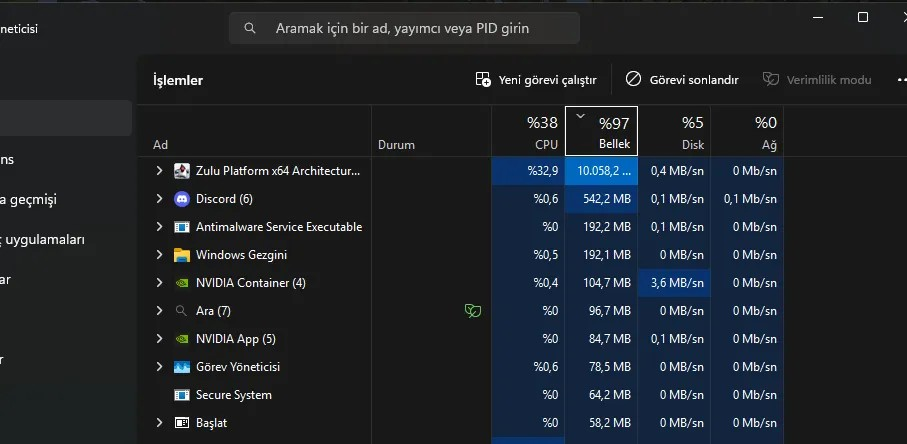This screenshot has height=444, width=907.
Task: Minimize the Task Manager window
Action: point(818,17)
